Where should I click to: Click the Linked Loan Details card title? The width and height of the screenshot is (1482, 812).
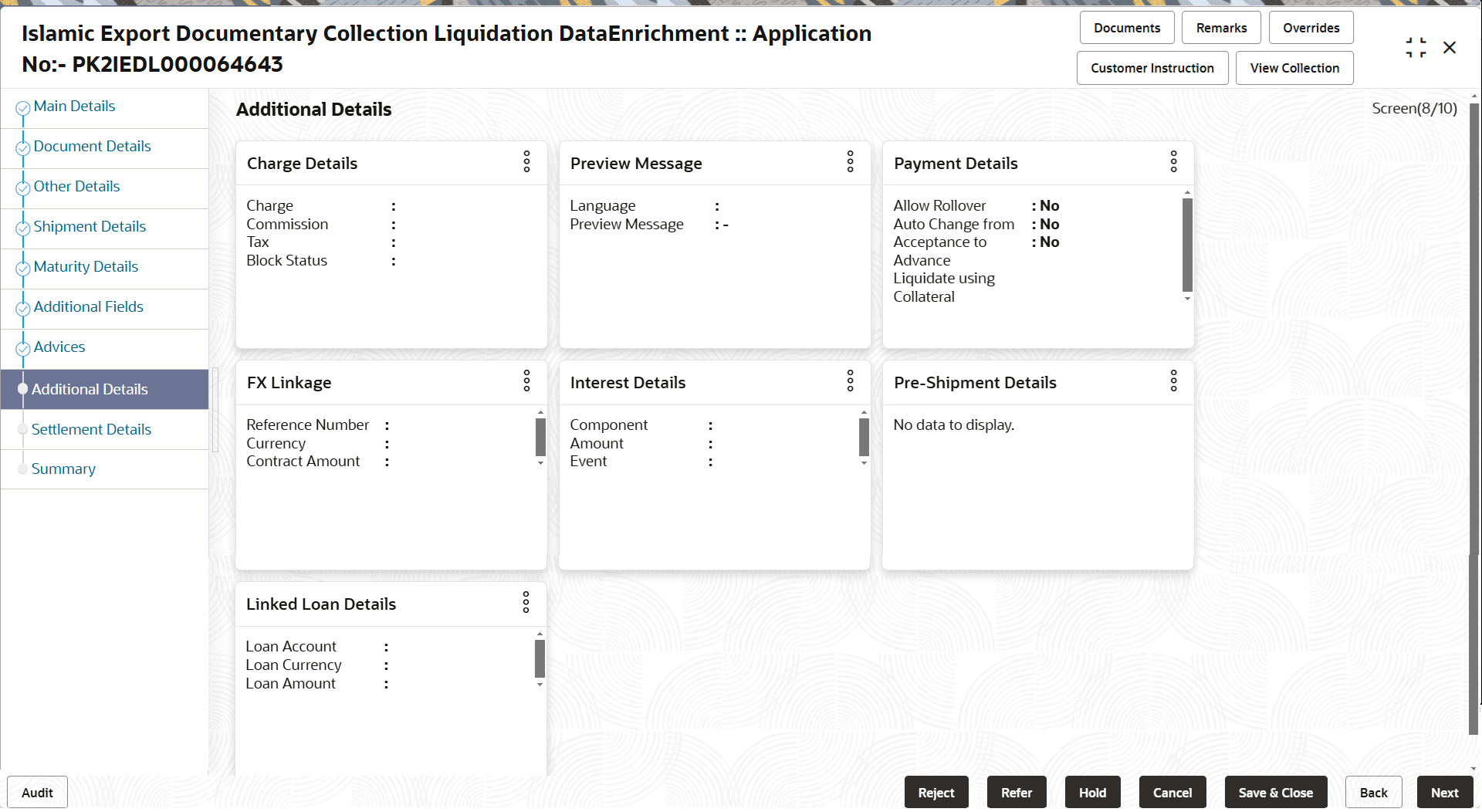pyautogui.click(x=321, y=604)
